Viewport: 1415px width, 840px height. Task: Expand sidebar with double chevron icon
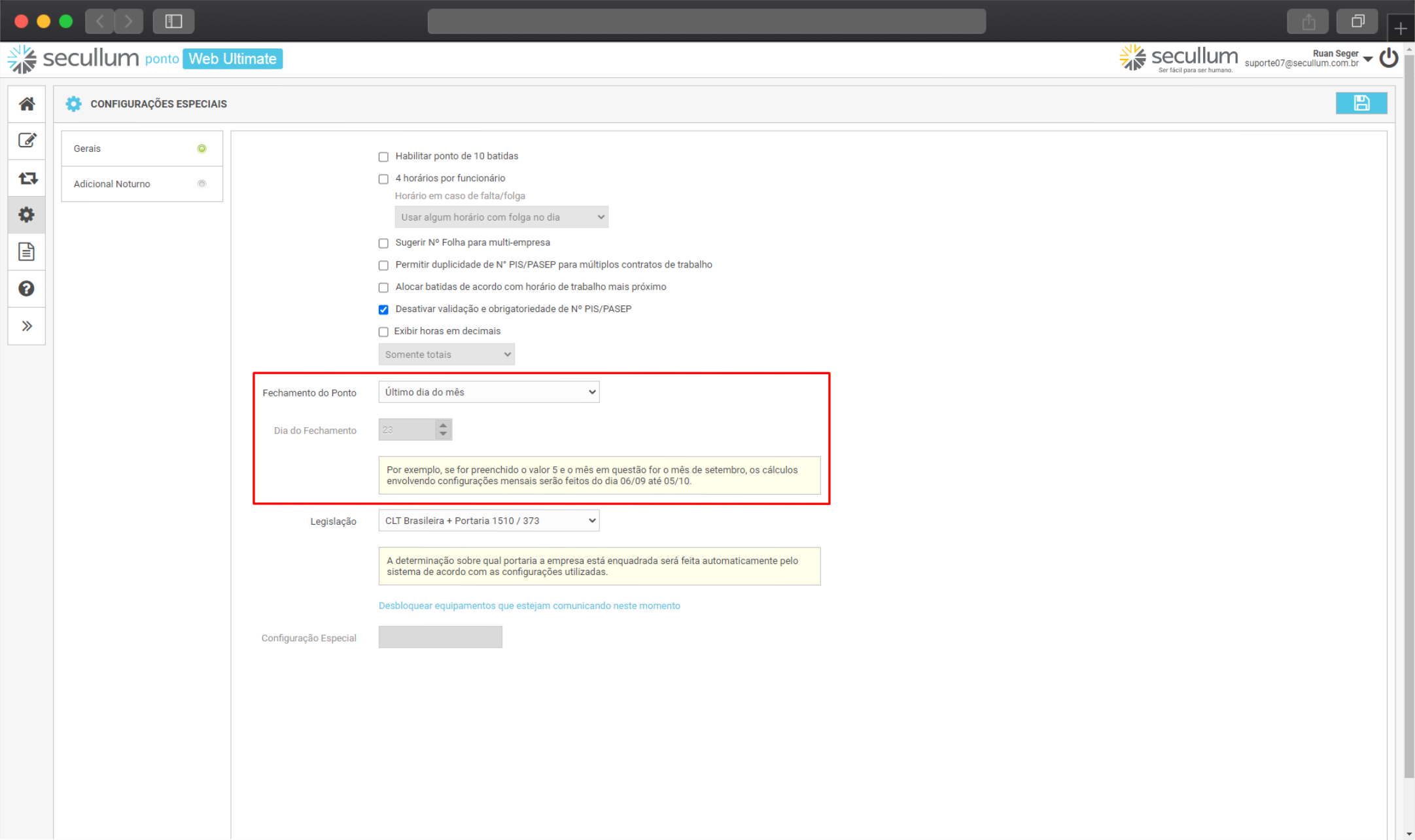coord(27,326)
